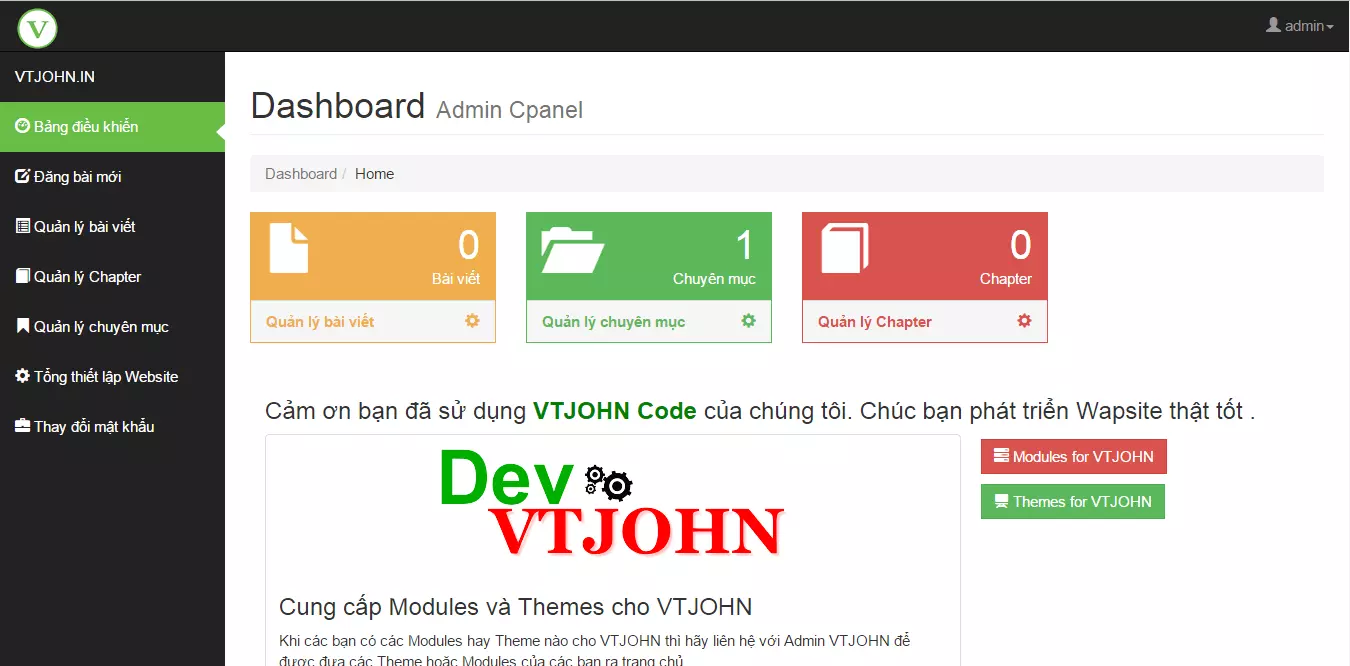The height and width of the screenshot is (666, 1350).
Task: Click the book icon in red card
Action: point(845,248)
